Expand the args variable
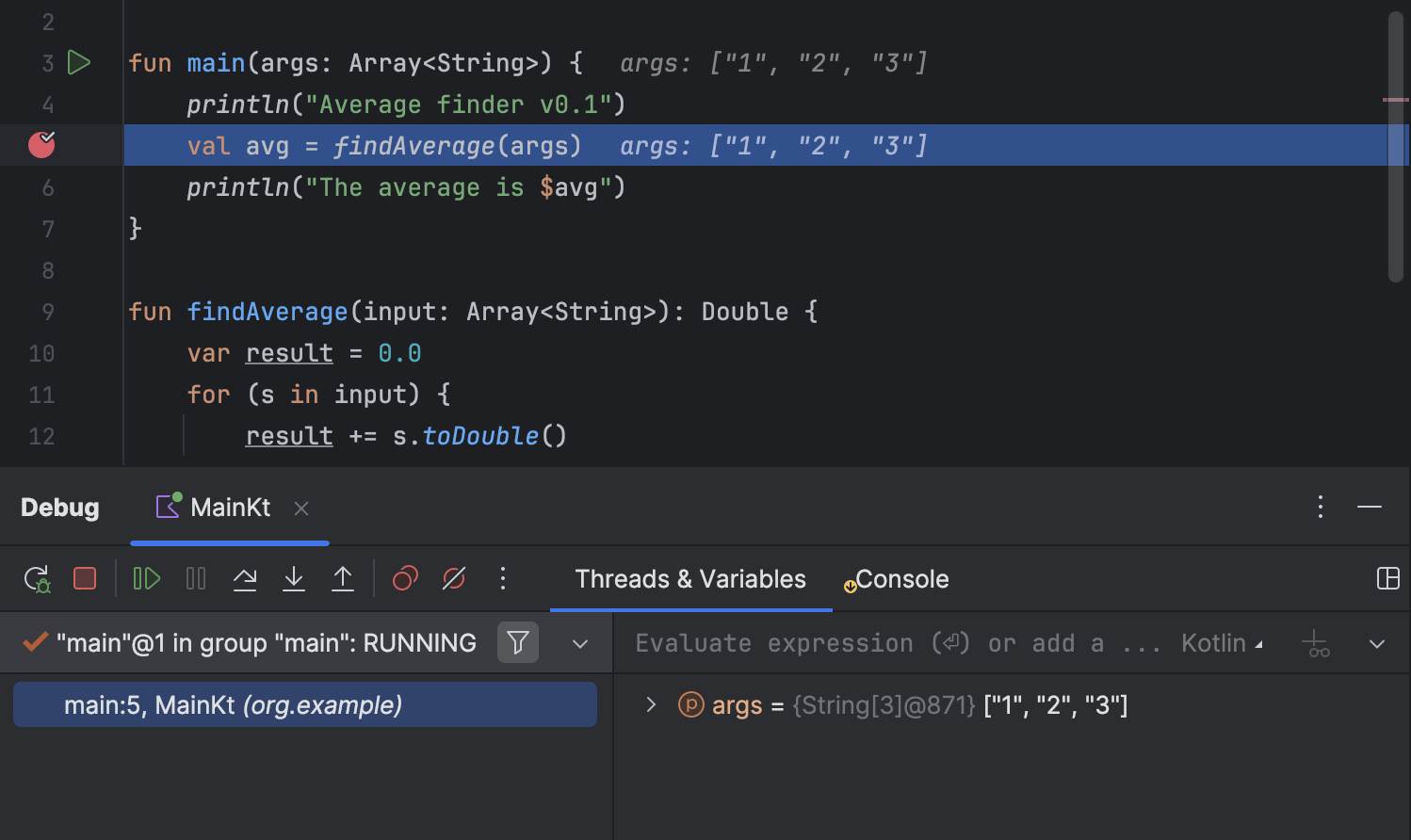Image resolution: width=1411 pixels, height=840 pixels. [649, 704]
